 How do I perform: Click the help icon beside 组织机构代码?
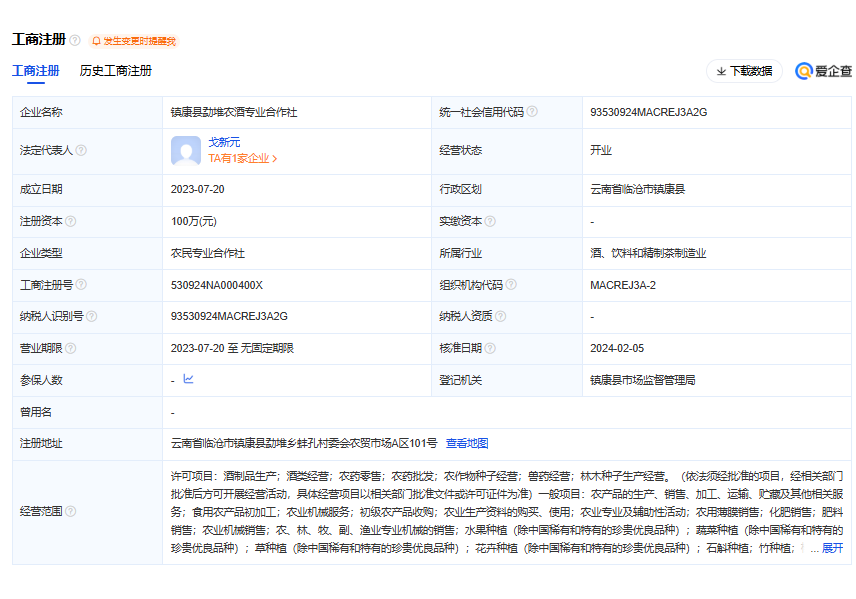[x=511, y=285]
